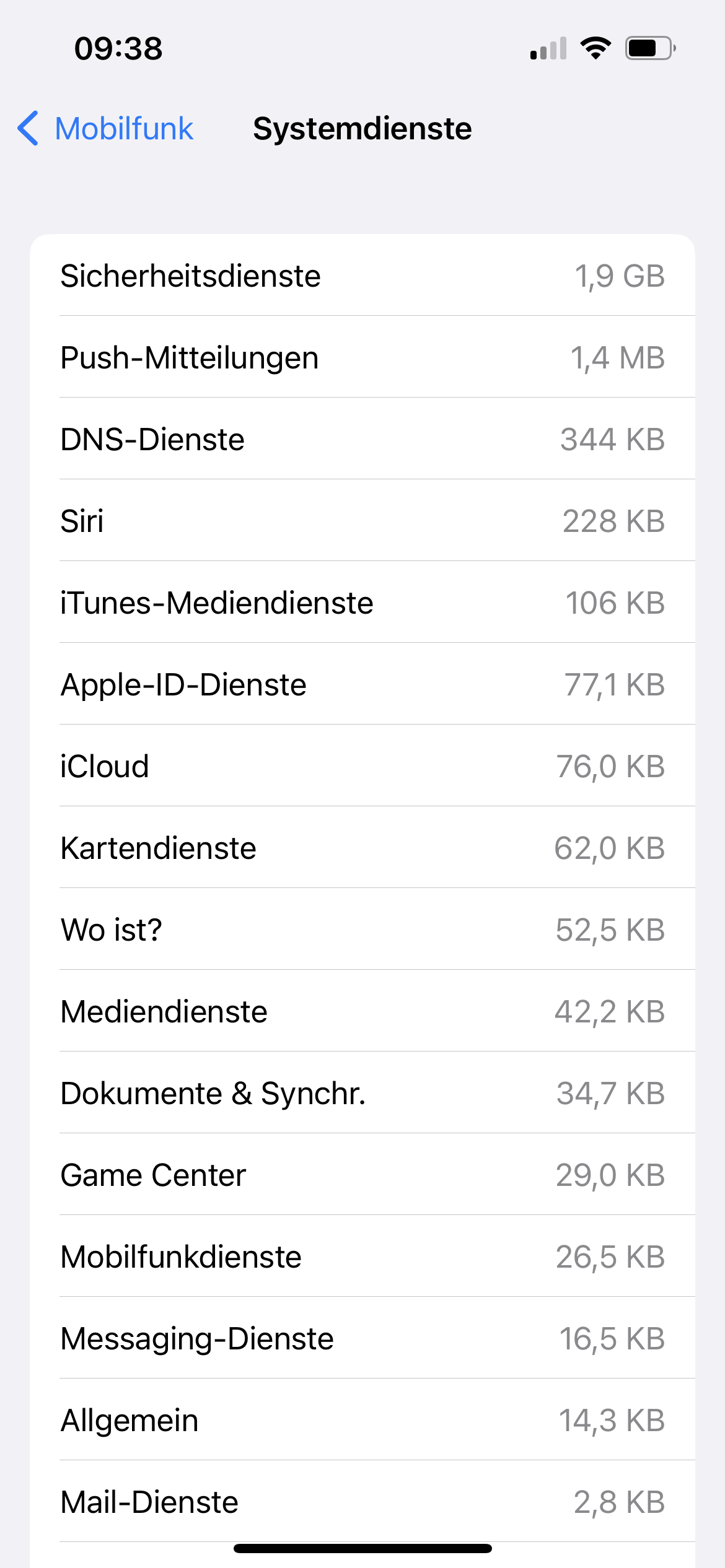This screenshot has height=1568, width=725.
Task: Tap the home indicator bar
Action: 362,1548
